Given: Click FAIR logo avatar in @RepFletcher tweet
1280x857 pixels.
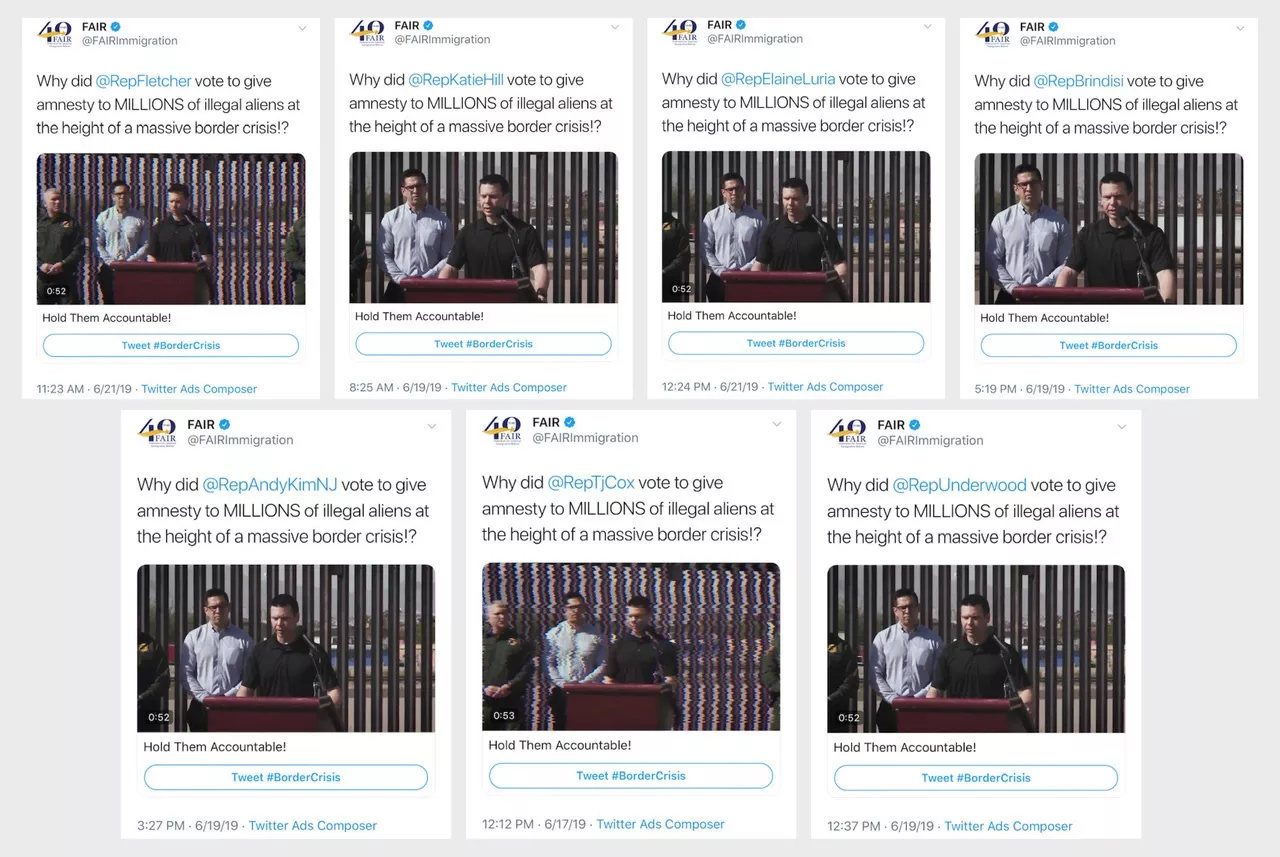Looking at the screenshot, I should pos(55,34).
